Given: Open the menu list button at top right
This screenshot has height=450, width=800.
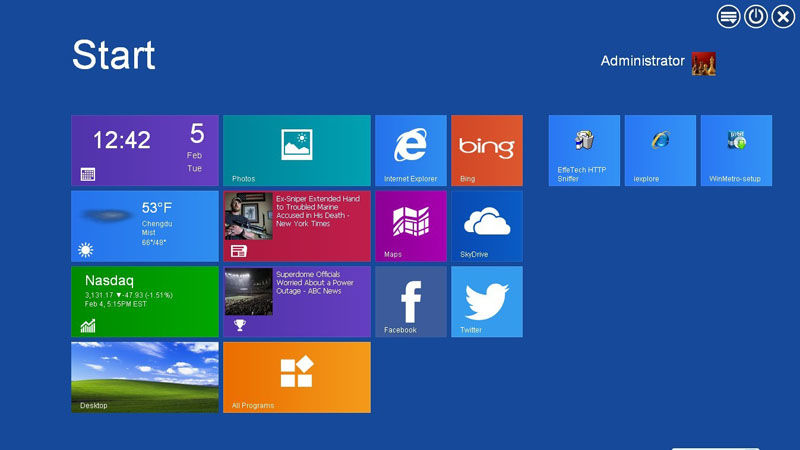Looking at the screenshot, I should (x=728, y=17).
